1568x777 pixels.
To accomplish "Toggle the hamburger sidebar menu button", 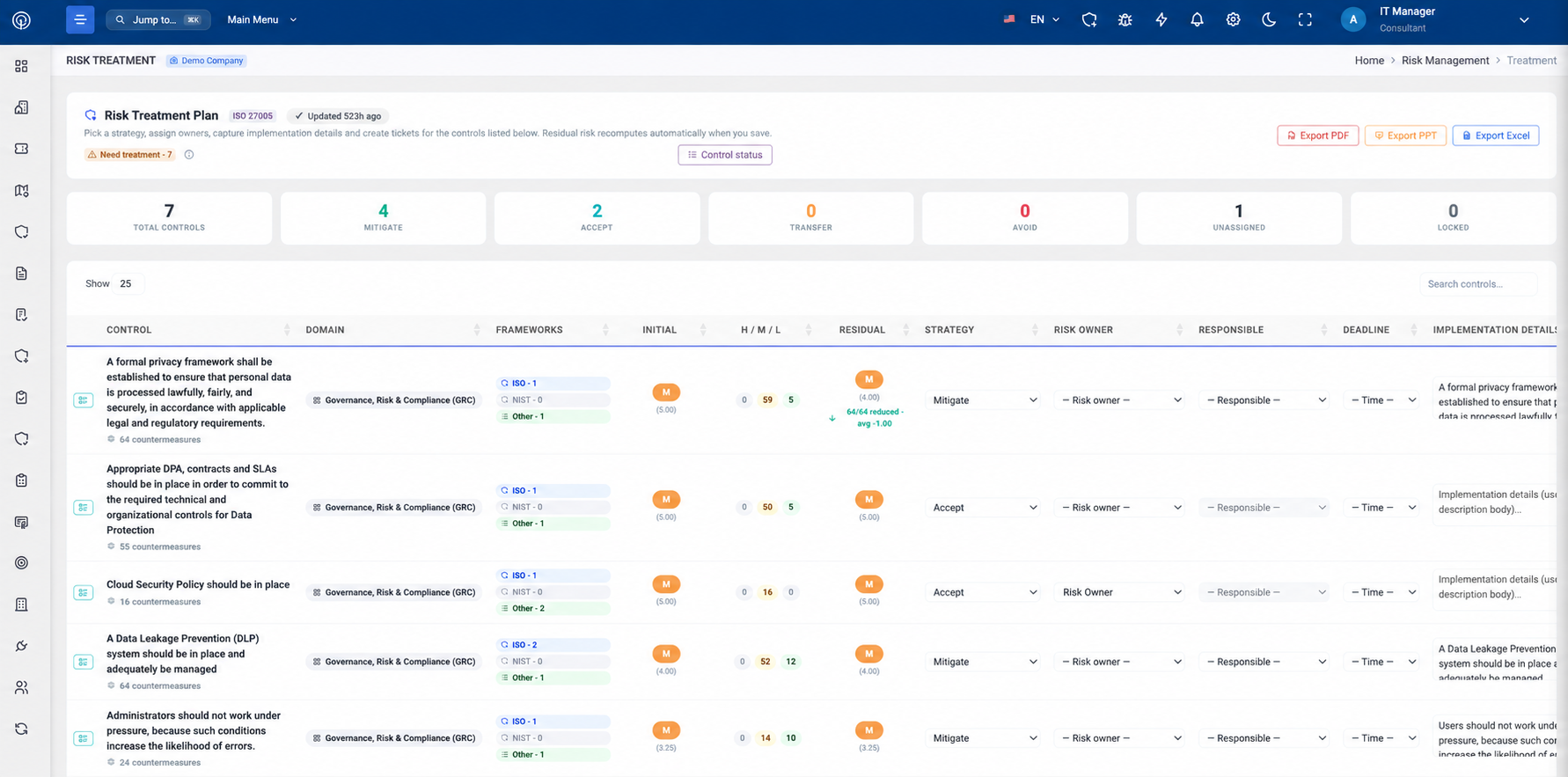I will pyautogui.click(x=80, y=19).
